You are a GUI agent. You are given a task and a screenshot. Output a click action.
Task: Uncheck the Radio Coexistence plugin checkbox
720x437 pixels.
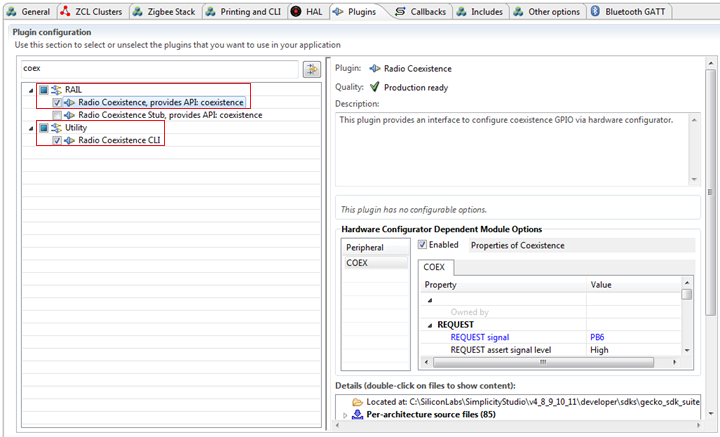click(58, 102)
